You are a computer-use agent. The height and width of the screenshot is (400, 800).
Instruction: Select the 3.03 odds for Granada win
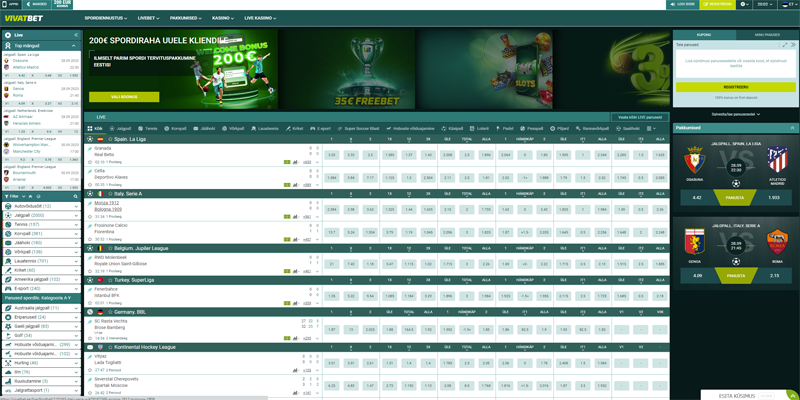(332, 155)
